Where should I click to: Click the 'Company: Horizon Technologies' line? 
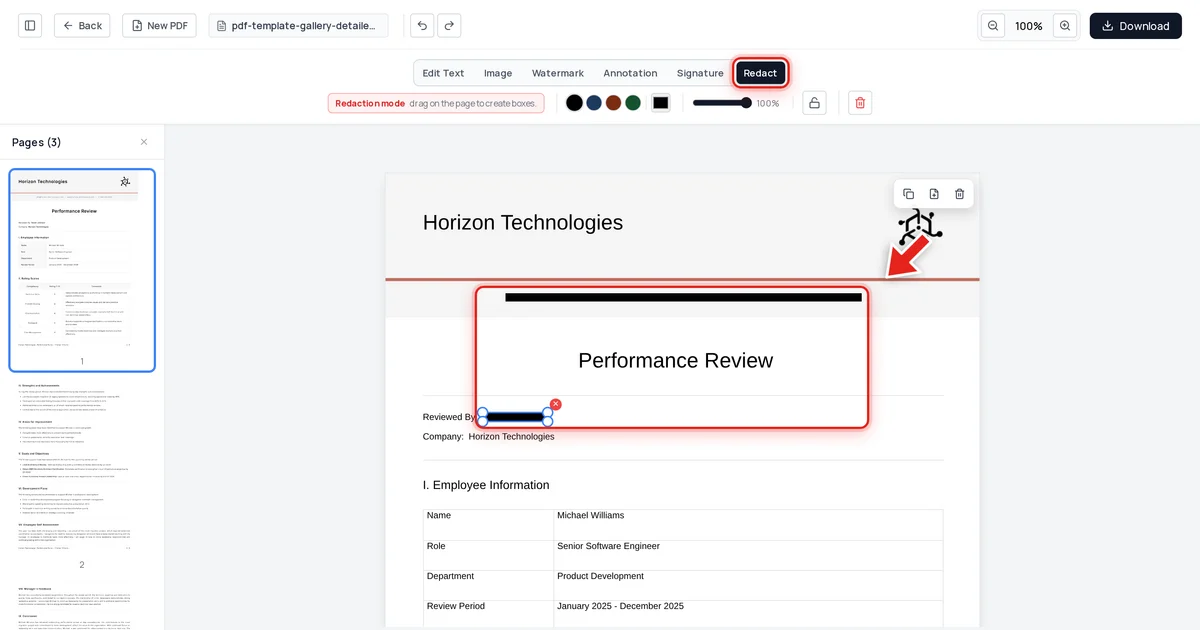488,436
